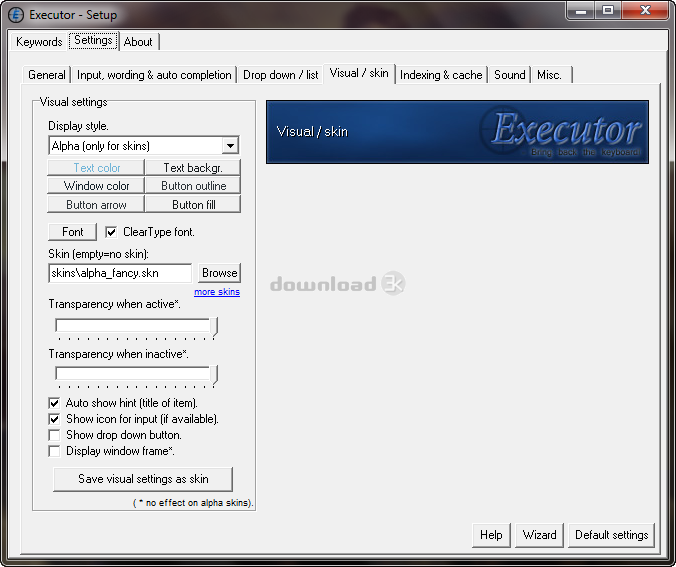Browse for a skin file
This screenshot has width=676, height=567.
(x=219, y=273)
